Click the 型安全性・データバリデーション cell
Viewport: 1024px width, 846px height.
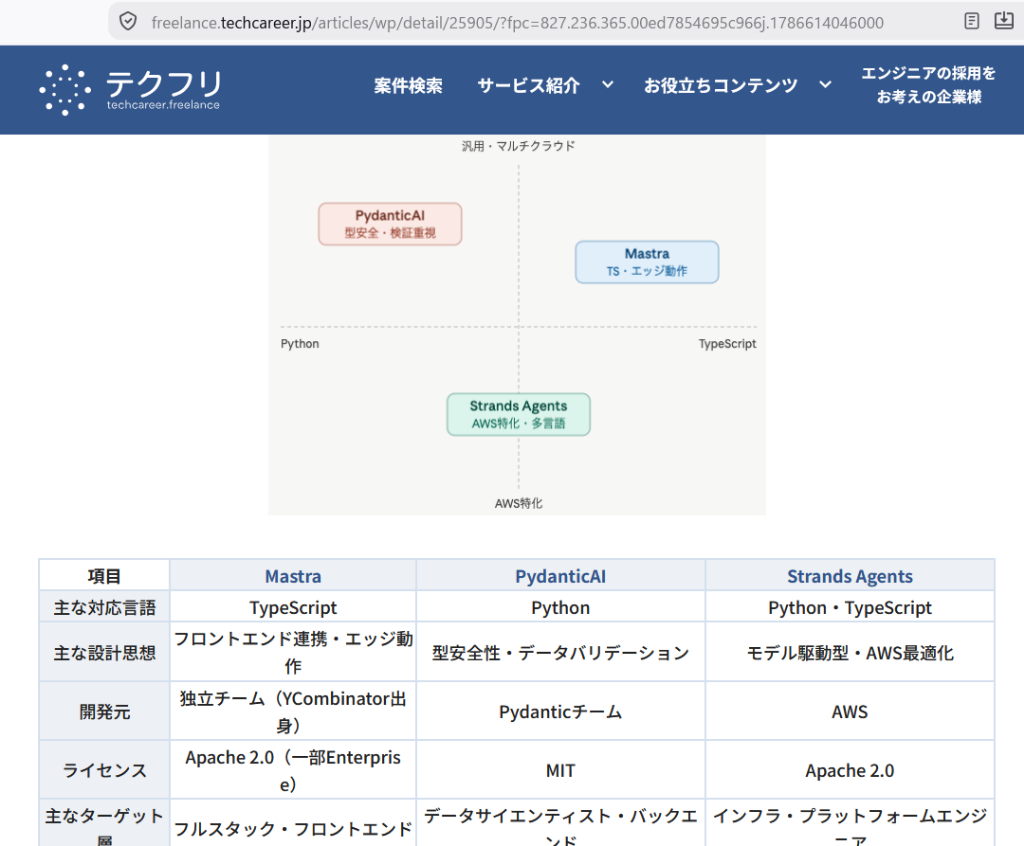pos(560,652)
